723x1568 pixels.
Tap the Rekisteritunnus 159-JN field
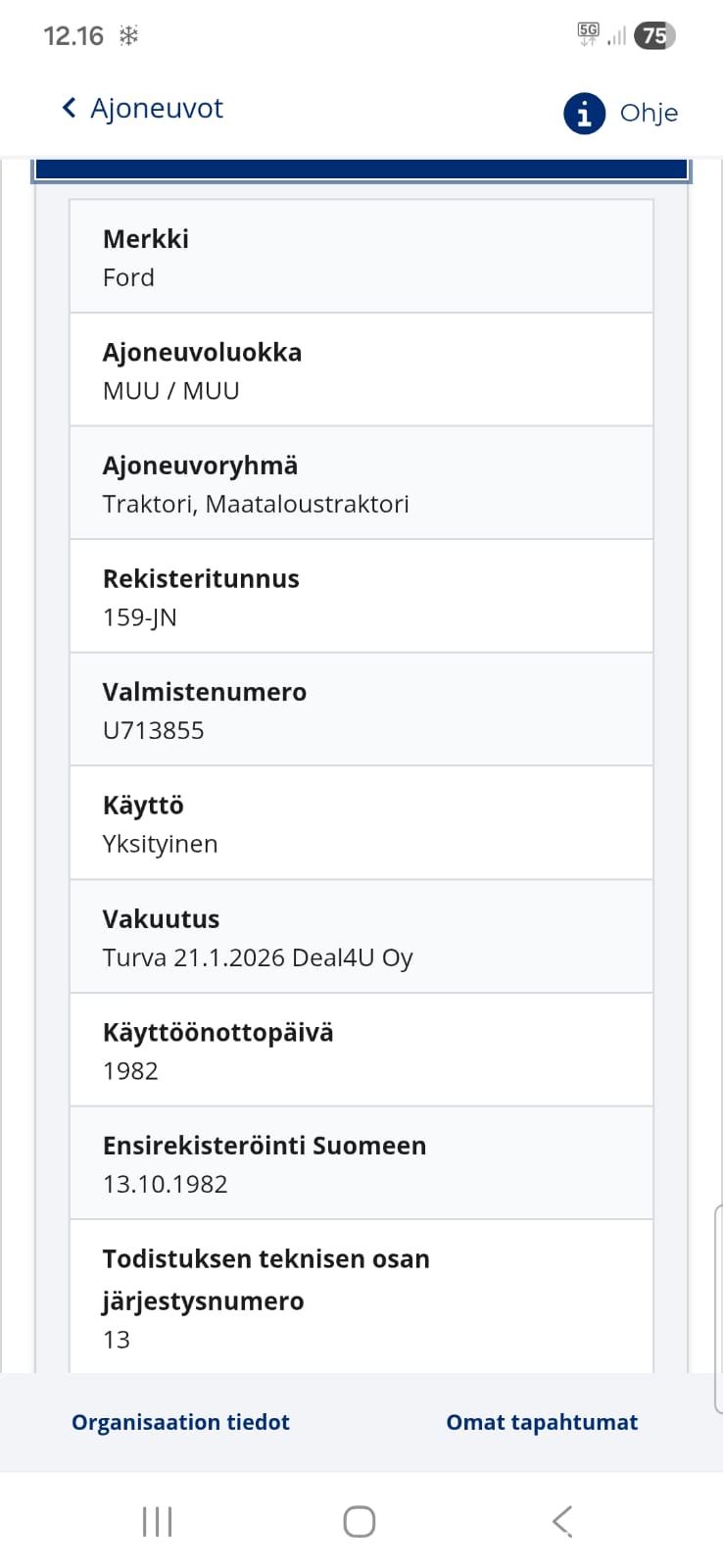(361, 596)
